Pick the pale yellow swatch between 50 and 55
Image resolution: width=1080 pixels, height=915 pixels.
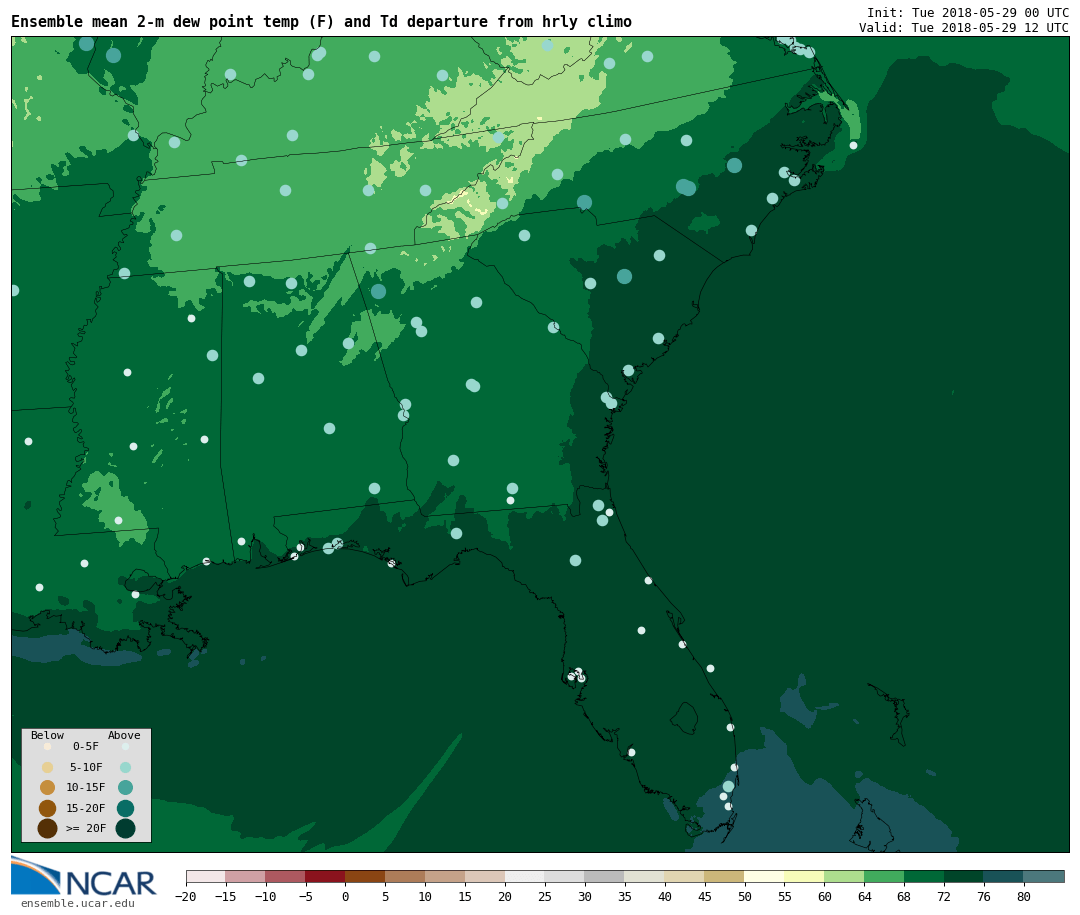point(764,876)
